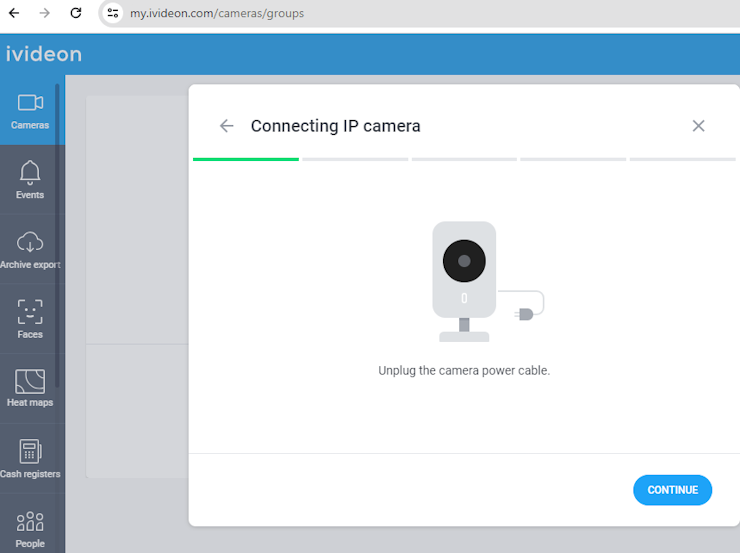This screenshot has height=553, width=740.
Task: Open Cash registers in sidebar
Action: pyautogui.click(x=30, y=458)
